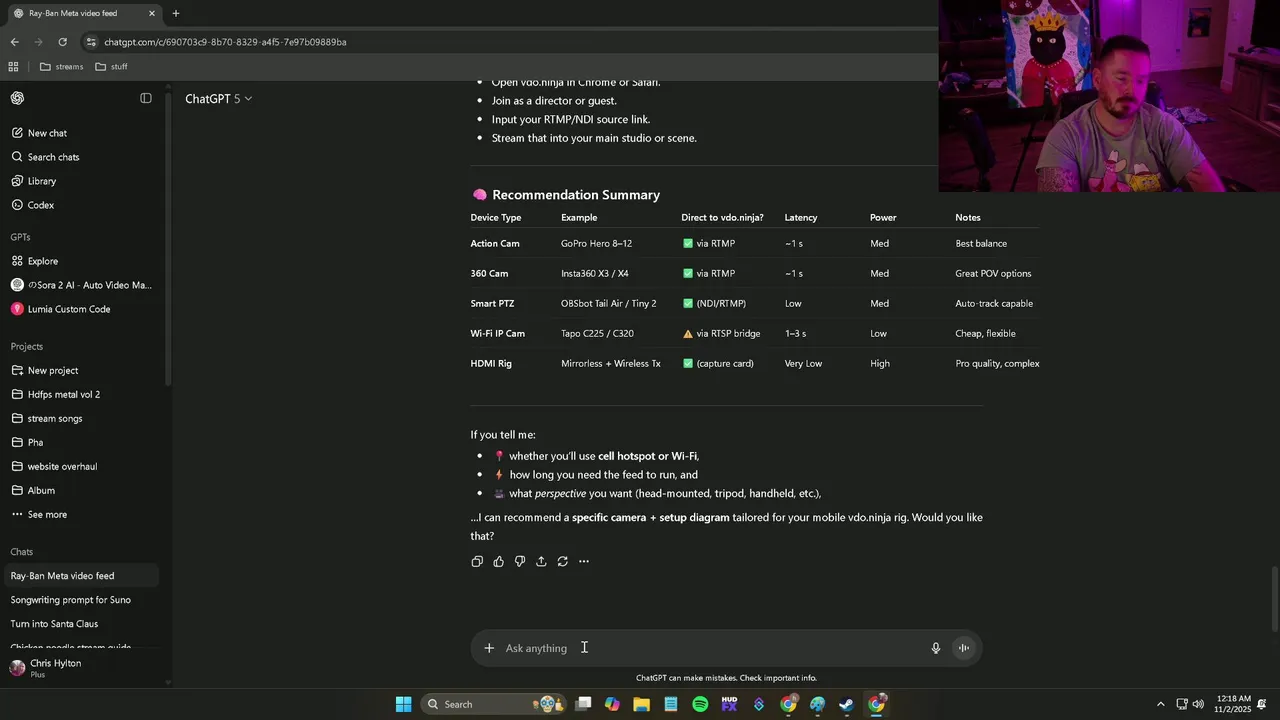Start dictation with the microphone icon

[x=936, y=648]
